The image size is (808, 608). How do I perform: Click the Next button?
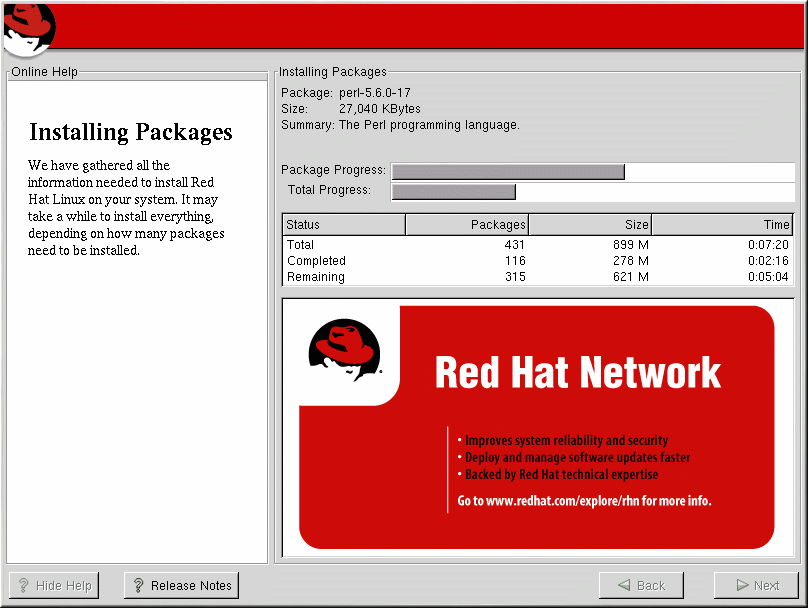tap(756, 585)
